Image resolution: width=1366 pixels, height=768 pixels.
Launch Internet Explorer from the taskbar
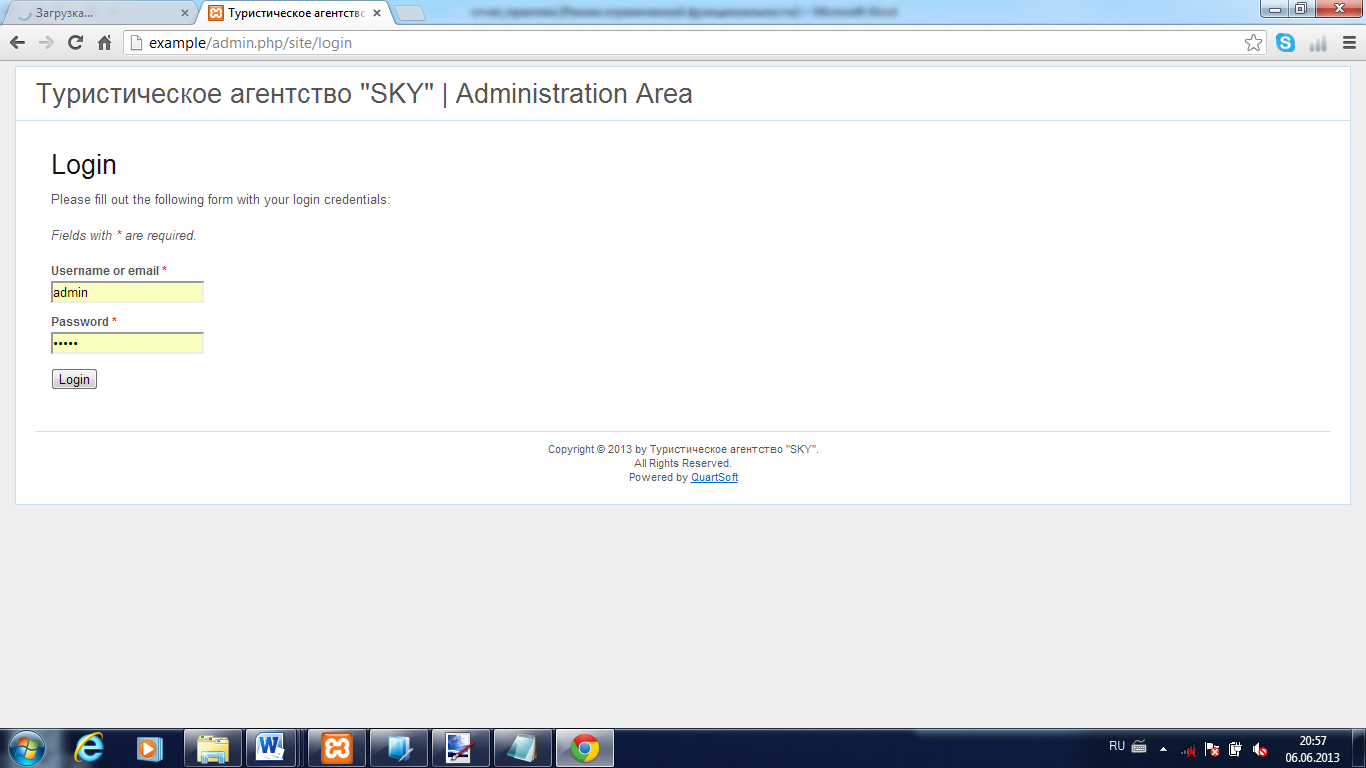(x=89, y=748)
